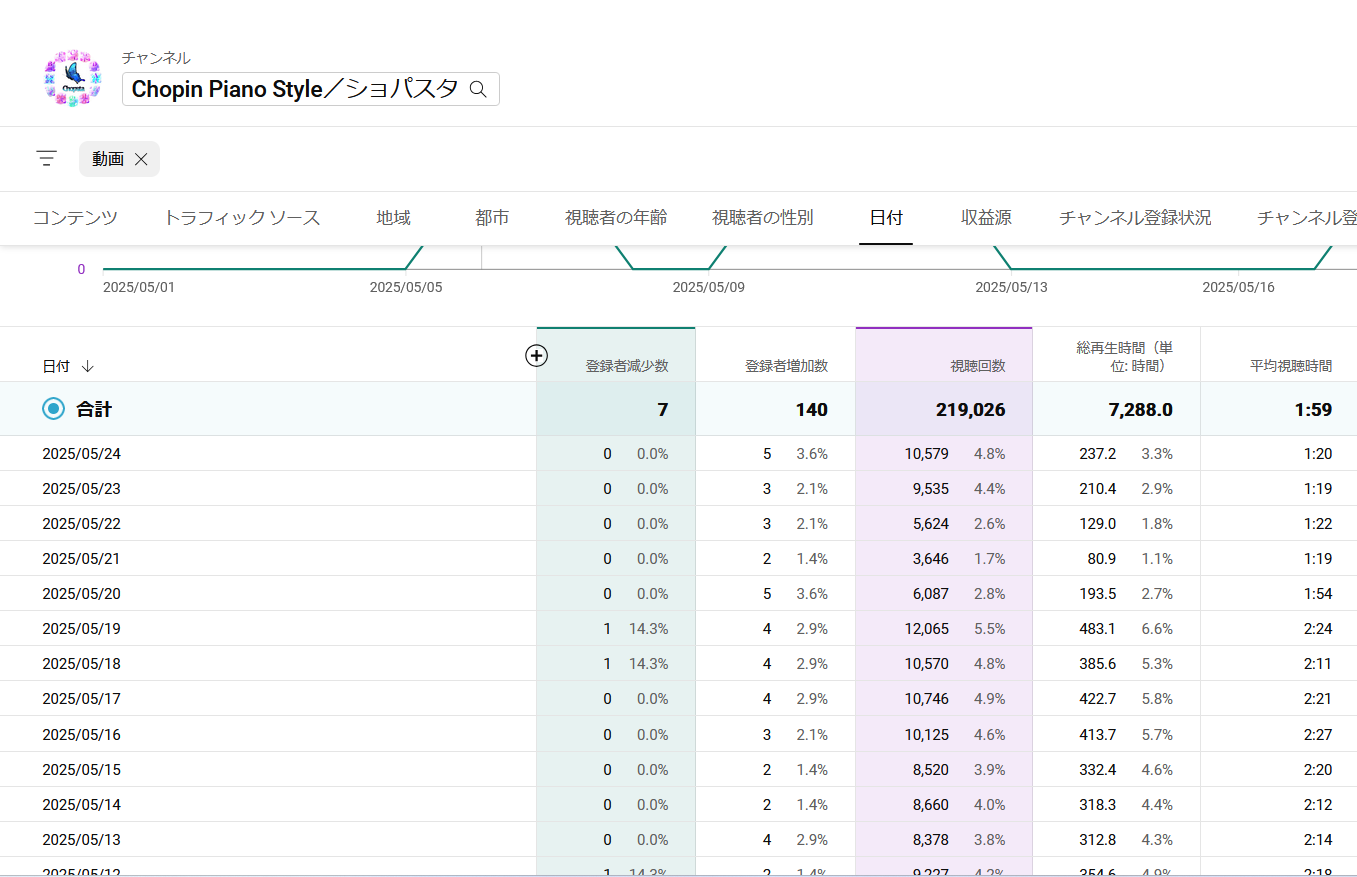Add a metric column with plus icon

tap(537, 355)
